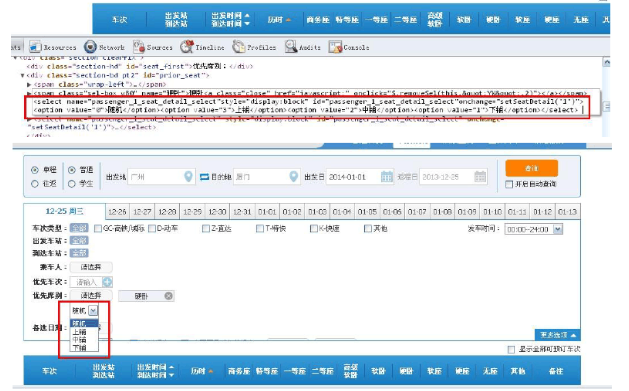
Task: Click the 全部 button for 出发车站
Action: tap(79, 241)
